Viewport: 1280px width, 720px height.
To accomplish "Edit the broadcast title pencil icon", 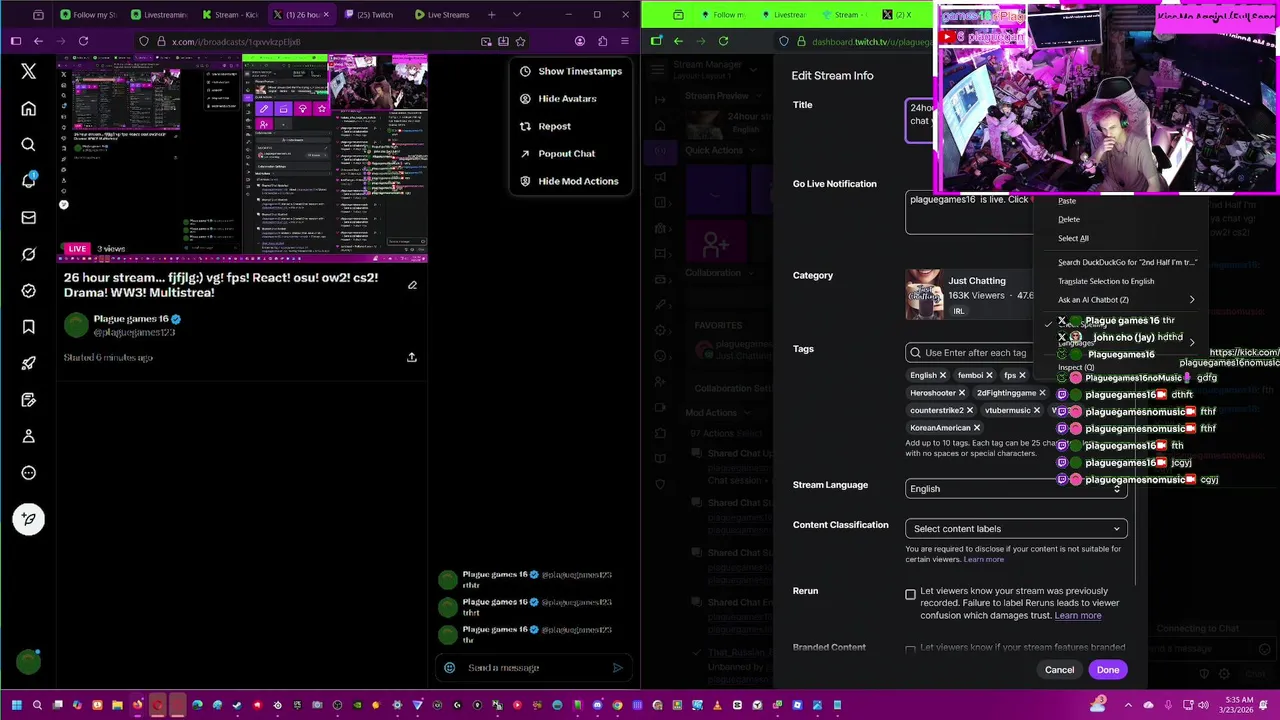I will point(412,285).
